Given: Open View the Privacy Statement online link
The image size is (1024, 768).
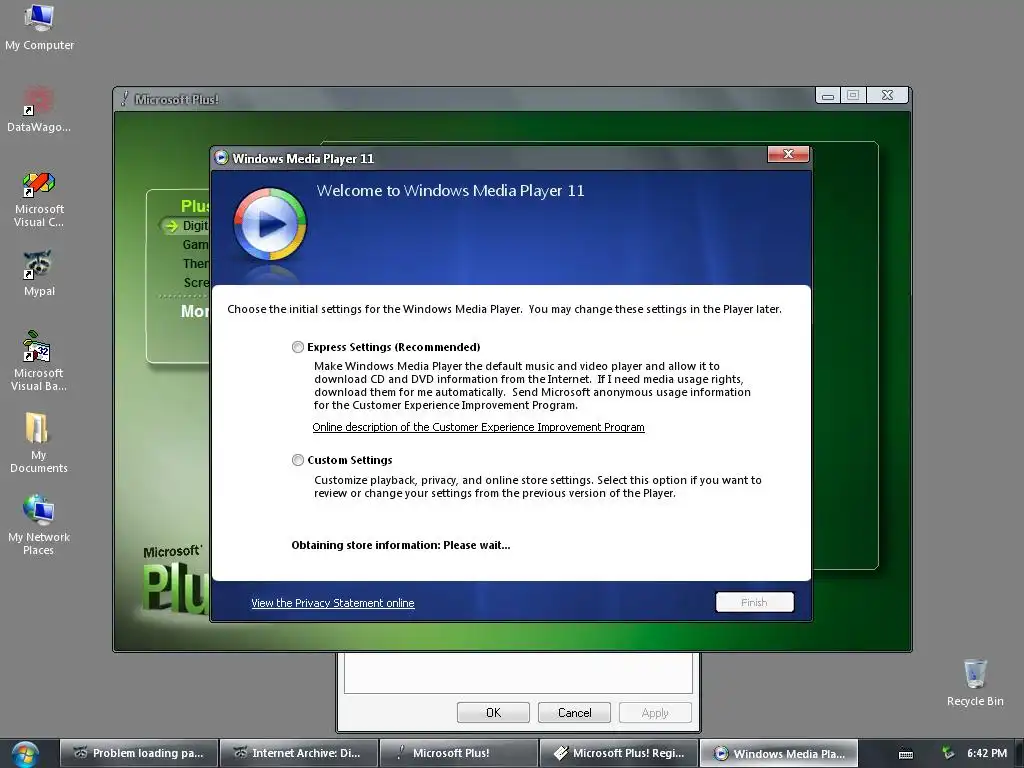Looking at the screenshot, I should tap(332, 603).
